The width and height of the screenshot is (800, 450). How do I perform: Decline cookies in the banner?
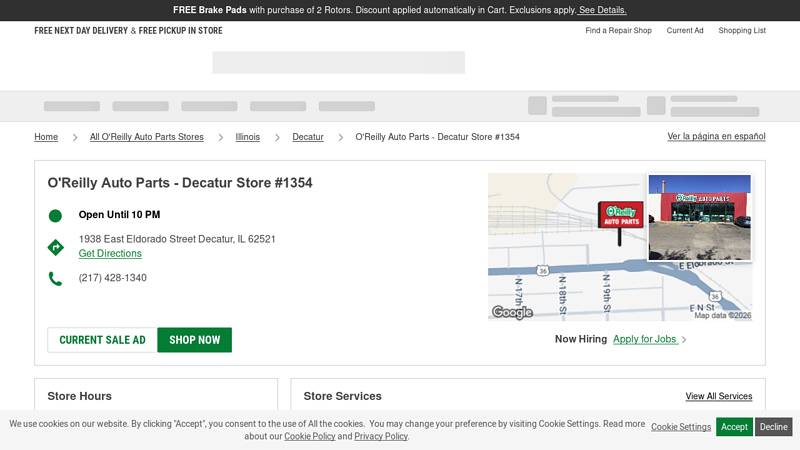pos(773,427)
